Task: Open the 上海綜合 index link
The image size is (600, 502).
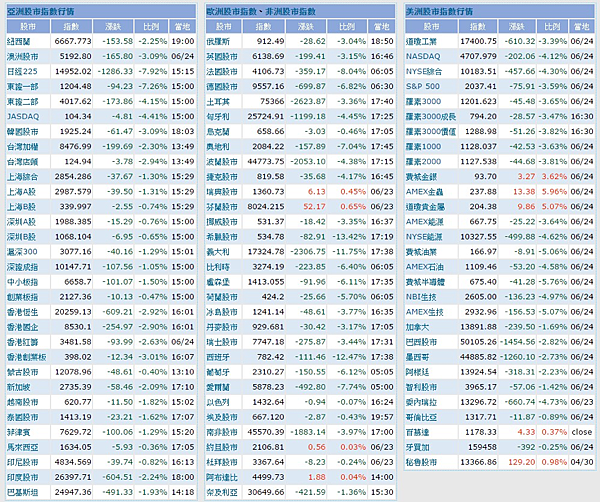Action: [23, 177]
